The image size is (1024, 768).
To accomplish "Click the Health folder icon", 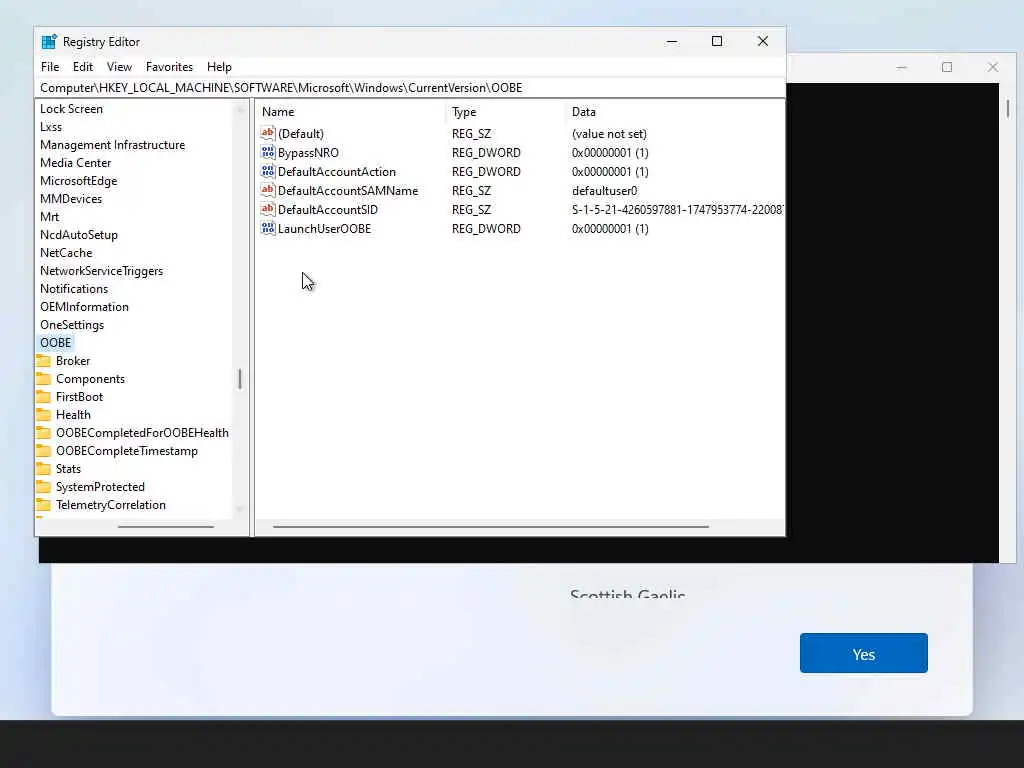I will 44,415.
